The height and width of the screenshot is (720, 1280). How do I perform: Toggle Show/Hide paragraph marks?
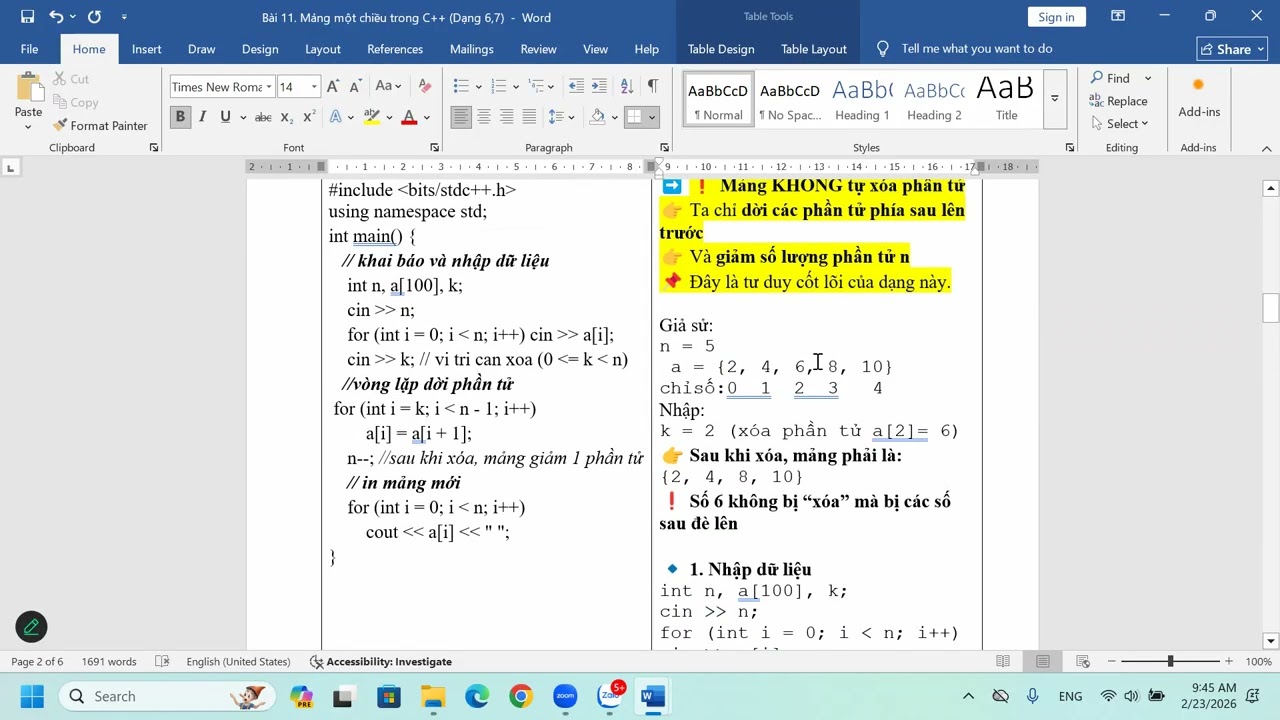point(653,86)
